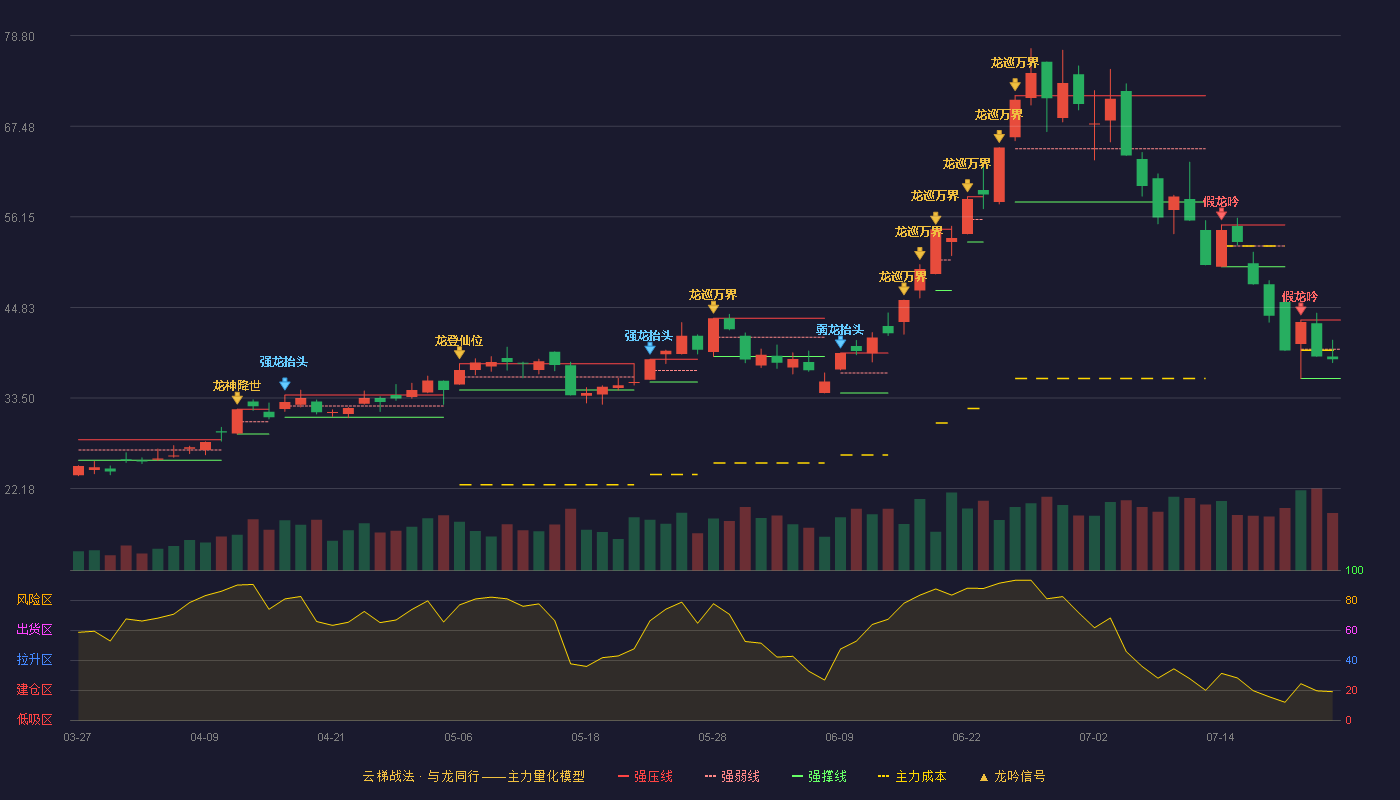1400x800 pixels.
Task: Click the 04-21 date label
Action: 331,737
